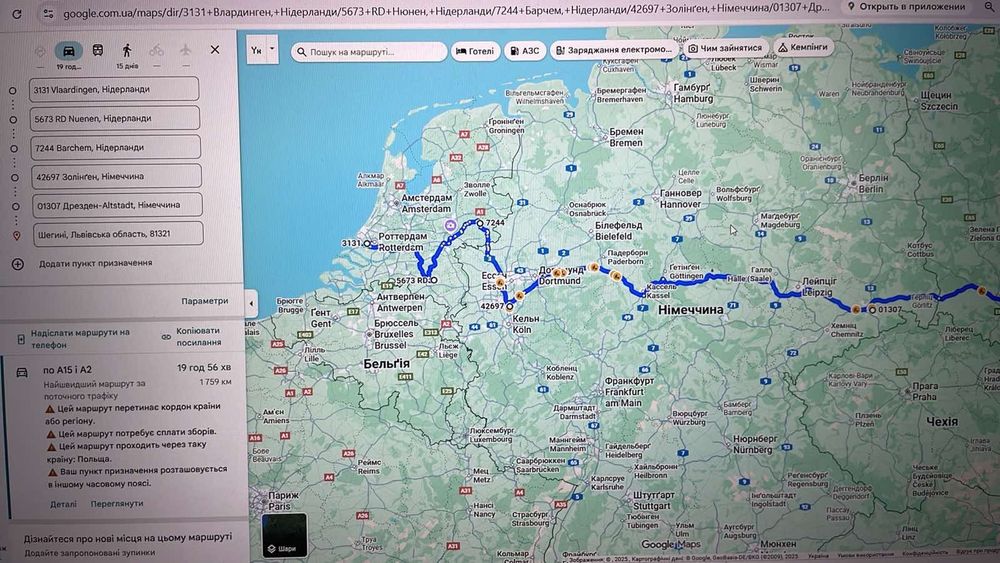Reload the page with the browser refresh icon

click(17, 13)
